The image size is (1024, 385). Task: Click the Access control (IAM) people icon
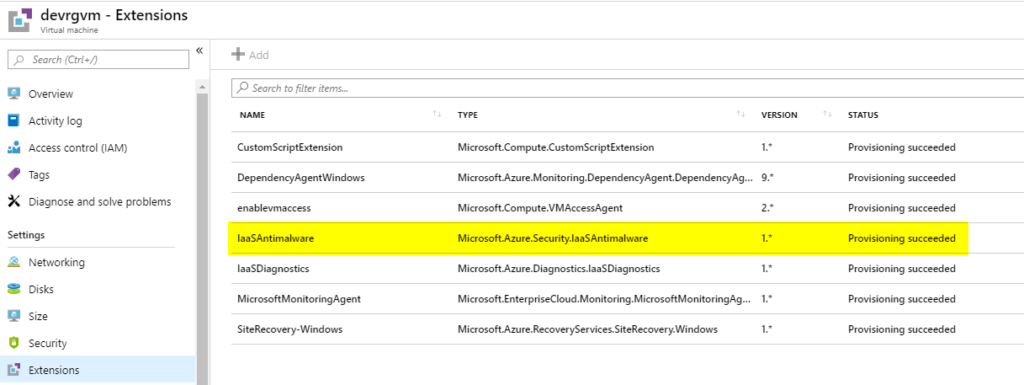(14, 148)
